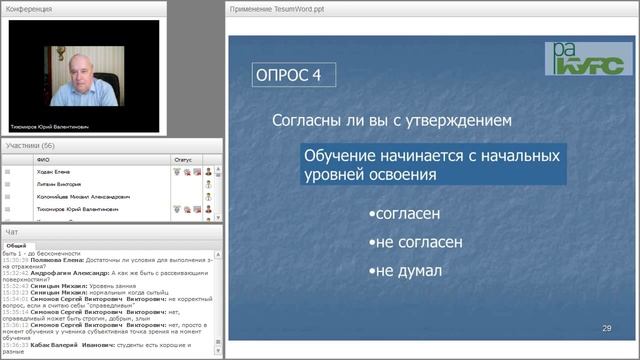Click Симонов 15:36 'просто в момент обучения' message
This screenshot has height=360, width=640.
point(105,331)
